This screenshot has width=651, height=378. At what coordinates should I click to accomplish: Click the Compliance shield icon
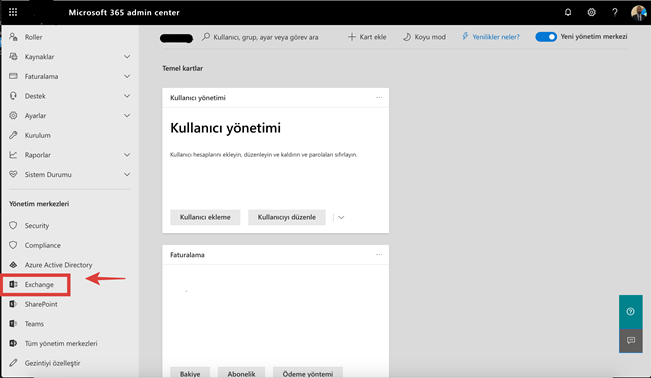pos(13,245)
